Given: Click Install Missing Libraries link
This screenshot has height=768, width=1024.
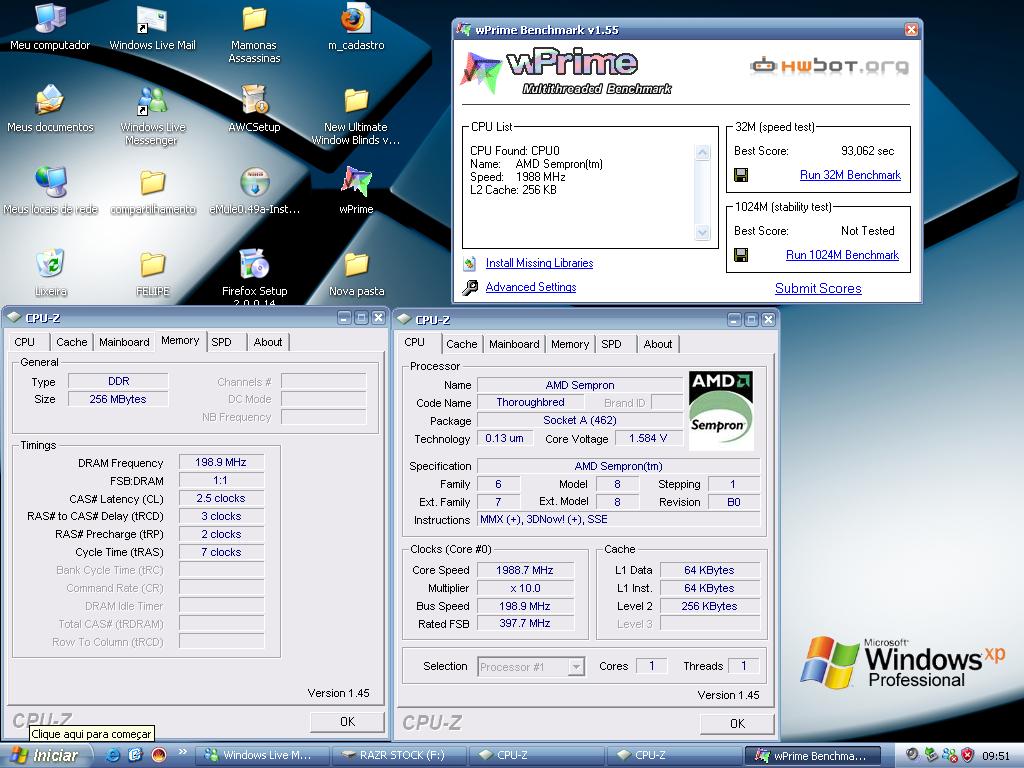Looking at the screenshot, I should click(539, 263).
